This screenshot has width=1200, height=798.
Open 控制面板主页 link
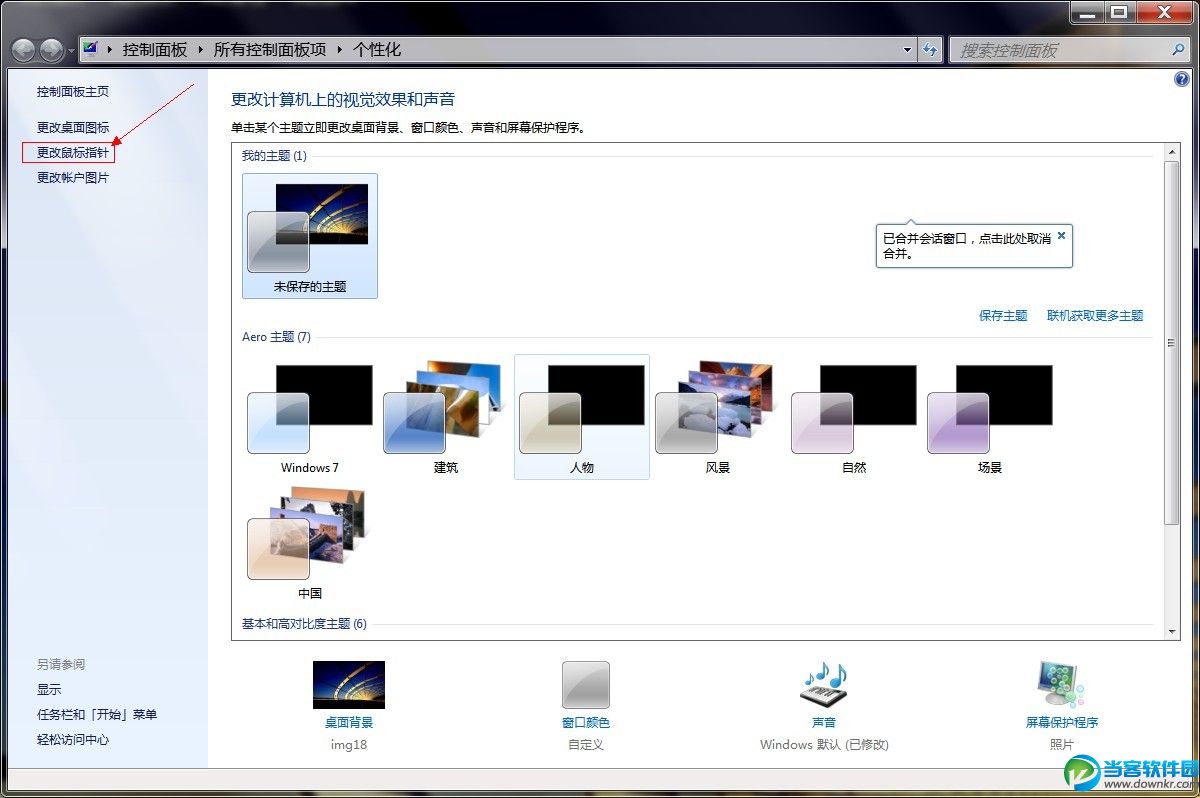[x=73, y=92]
